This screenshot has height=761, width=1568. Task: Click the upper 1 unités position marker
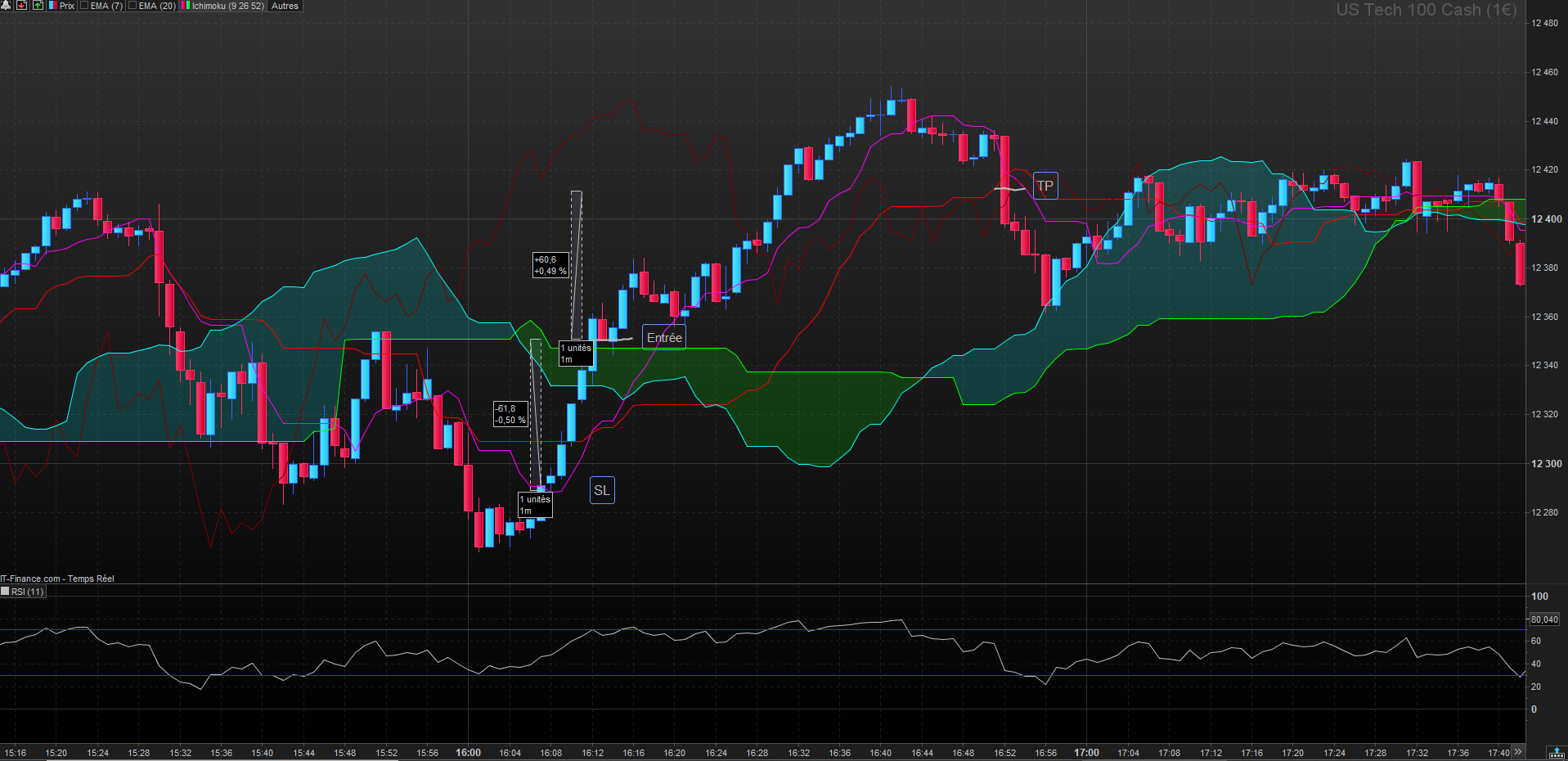click(x=577, y=353)
